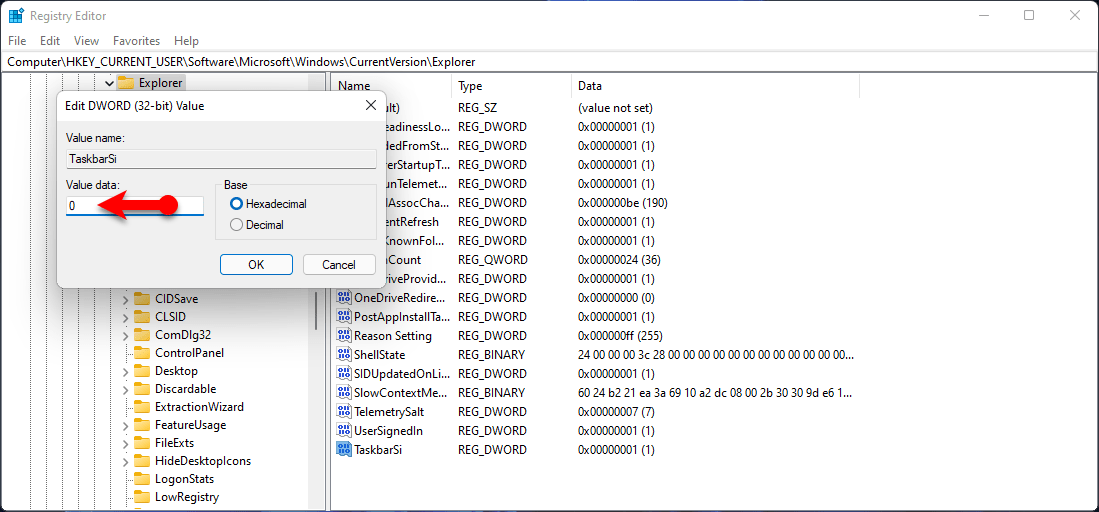
Task: Click the 0x000000ff (255) data cell
Action: point(620,335)
